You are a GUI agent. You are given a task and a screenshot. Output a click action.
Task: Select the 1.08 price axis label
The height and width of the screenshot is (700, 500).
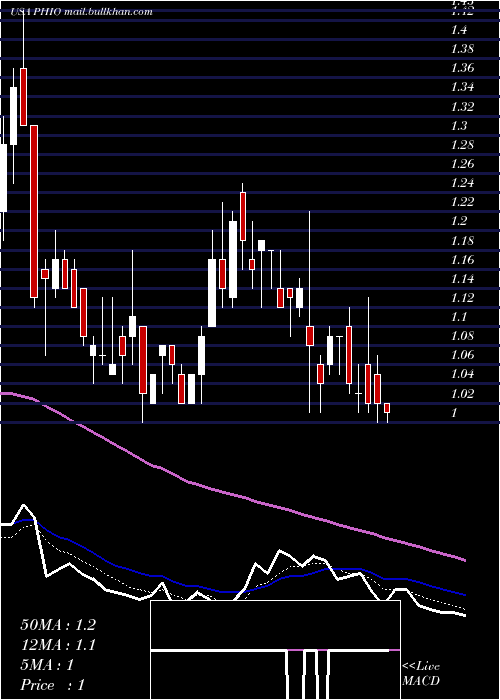[x=462, y=336]
